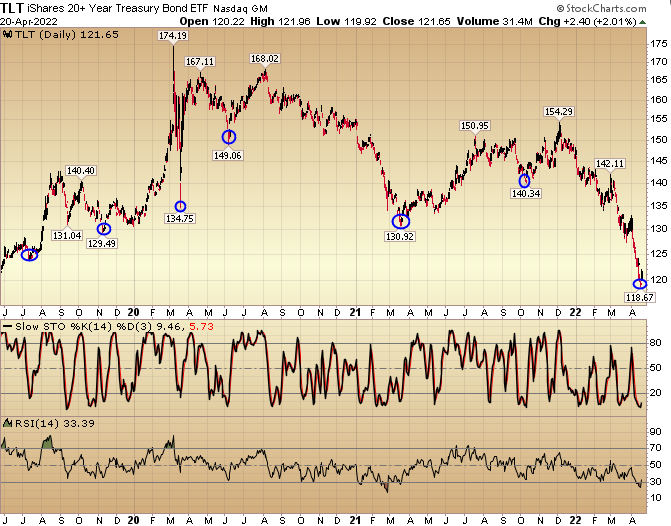
Task: Click the RSI(14) legend mountain icon
Action: (x=8, y=423)
